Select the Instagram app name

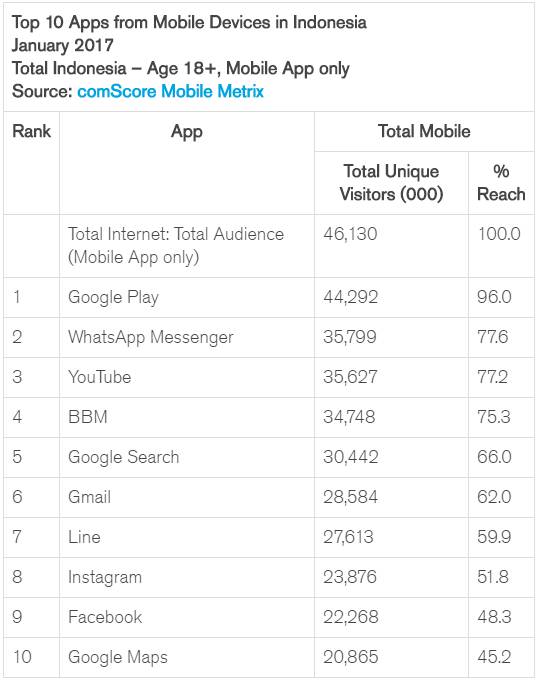click(x=105, y=577)
